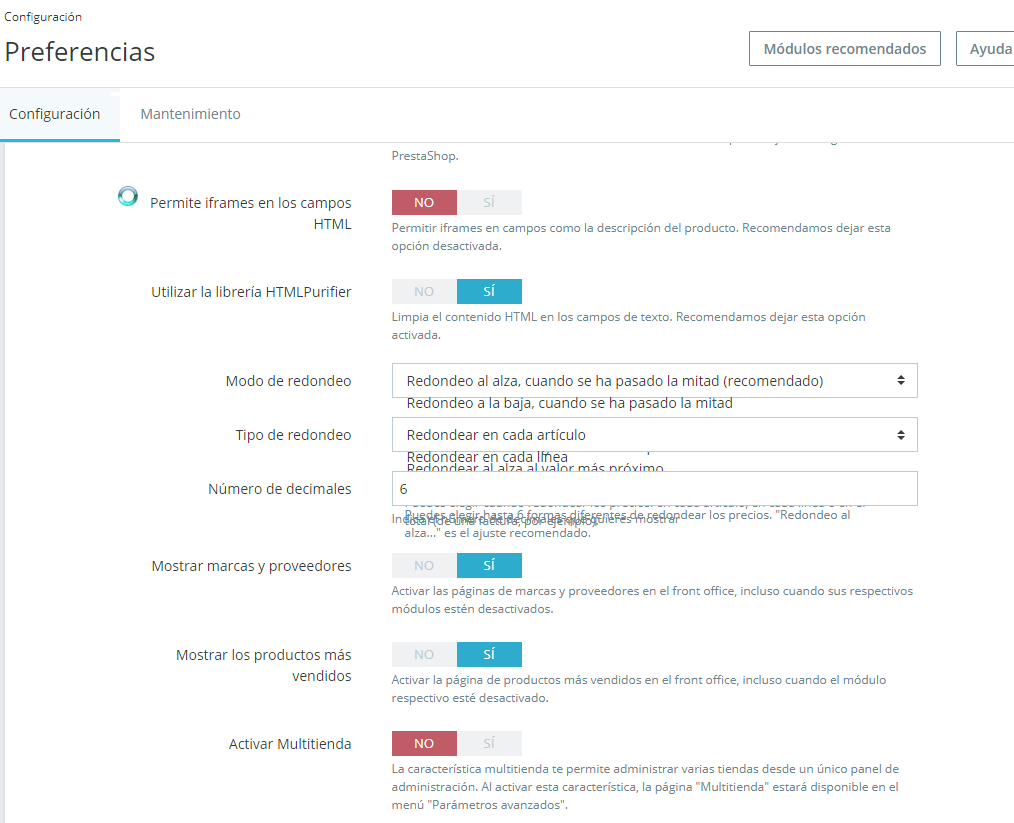Set Mostrar marcas y proveedores to NO
This screenshot has height=823, width=1014.
point(424,566)
